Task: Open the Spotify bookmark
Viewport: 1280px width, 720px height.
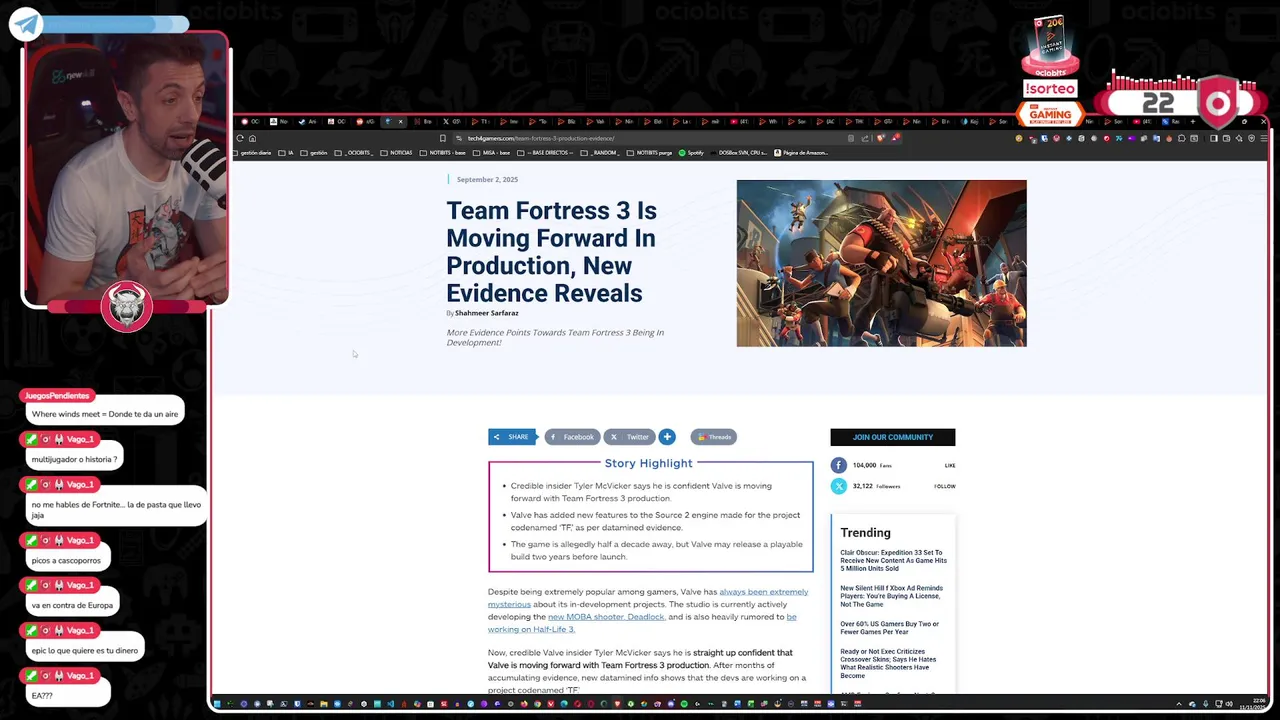Action: [691, 153]
